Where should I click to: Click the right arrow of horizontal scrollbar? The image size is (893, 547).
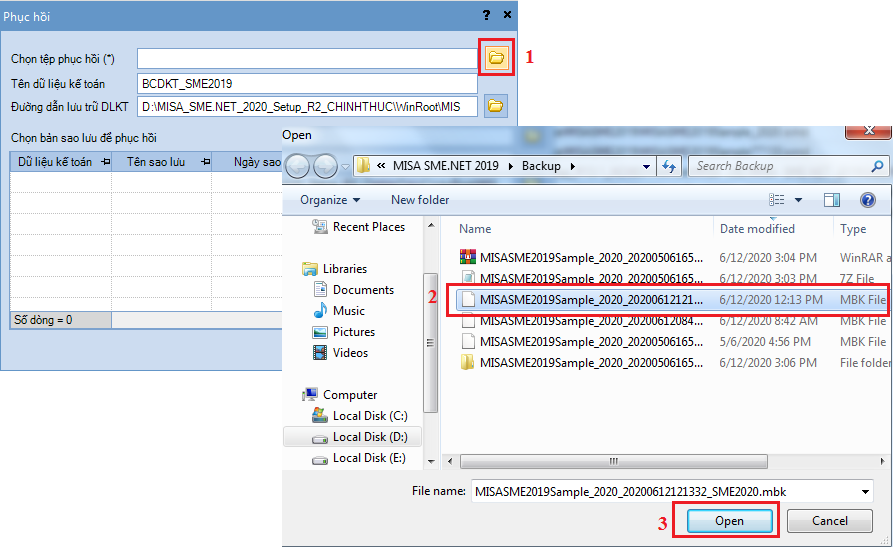click(x=882, y=461)
